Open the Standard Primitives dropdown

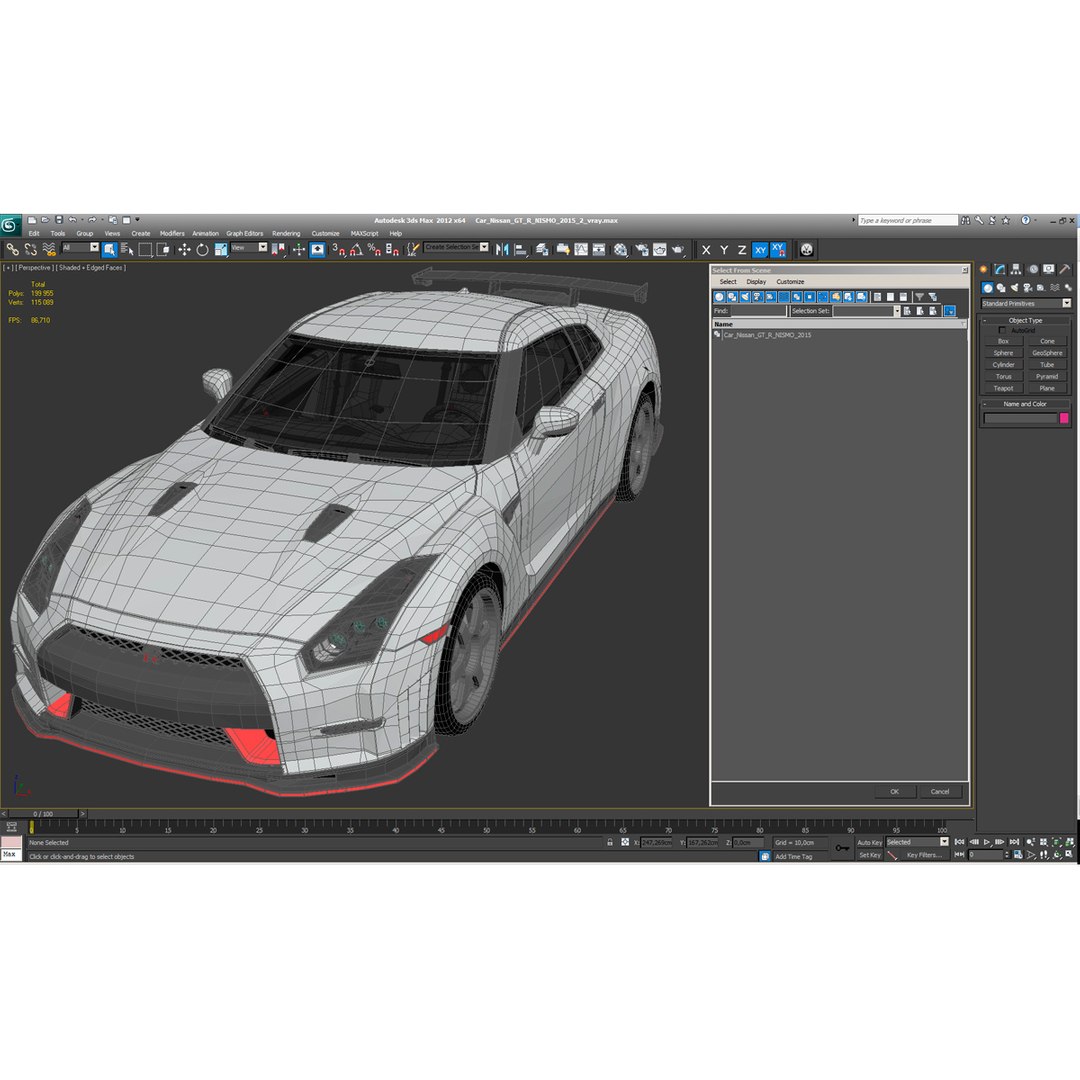[1026, 304]
